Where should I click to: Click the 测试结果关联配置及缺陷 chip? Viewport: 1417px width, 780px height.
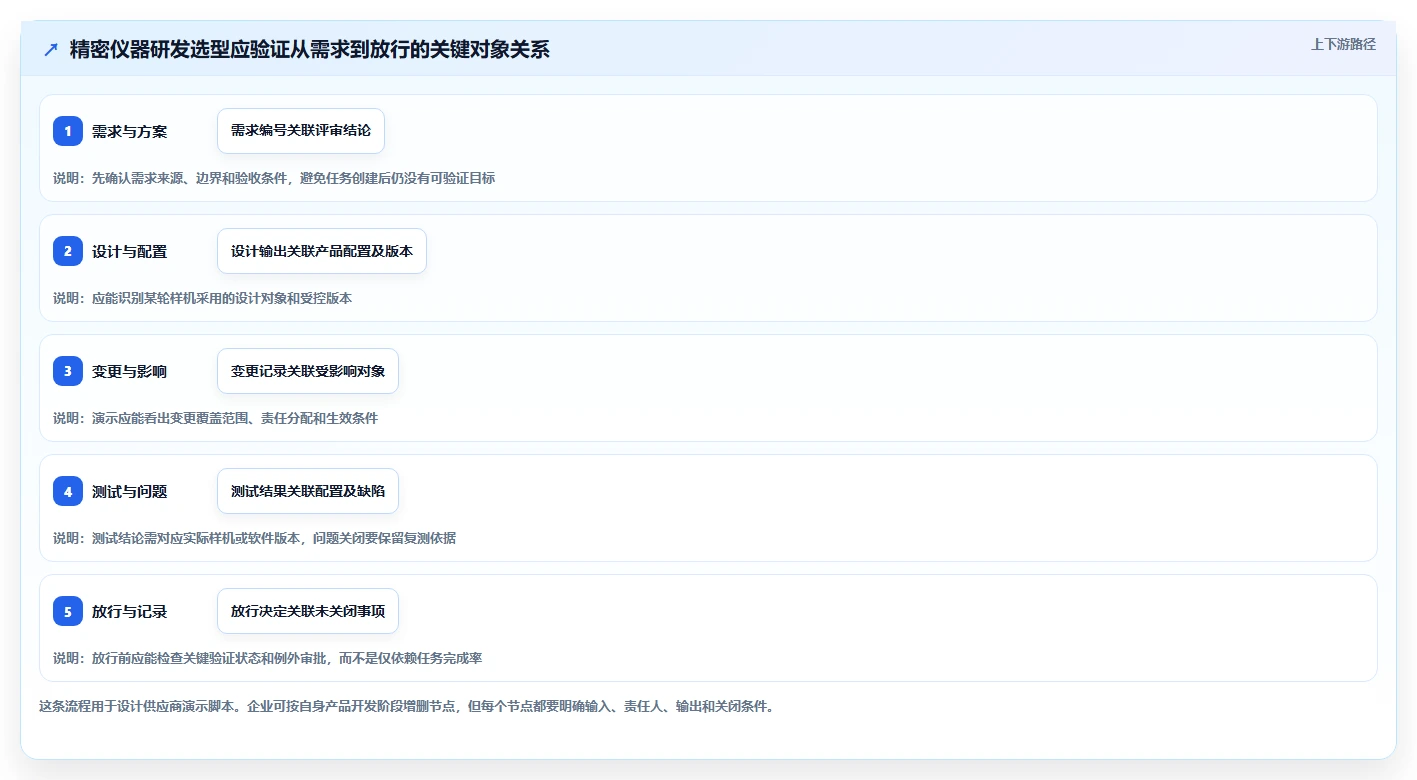[308, 491]
